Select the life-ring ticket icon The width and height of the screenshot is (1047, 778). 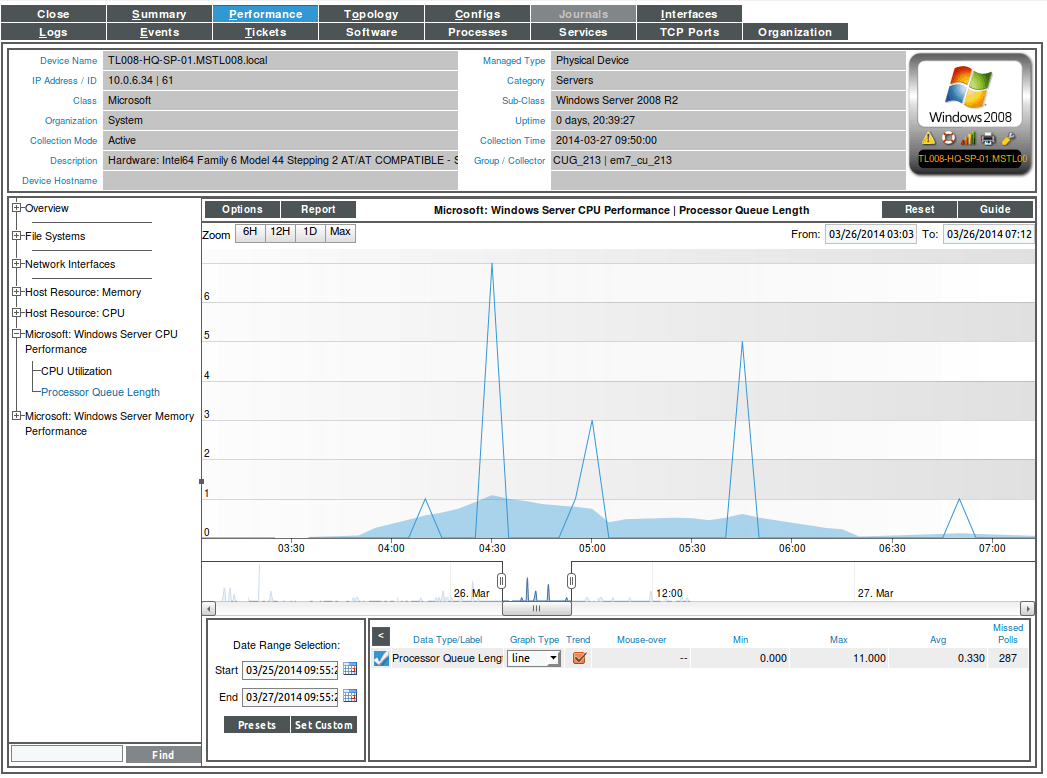point(948,138)
